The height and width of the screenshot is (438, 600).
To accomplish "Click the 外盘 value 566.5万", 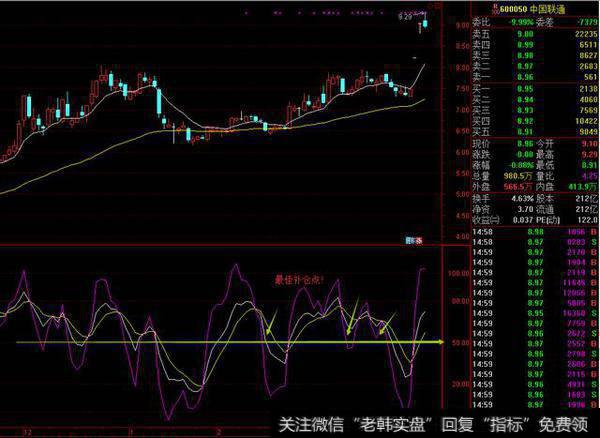I will point(519,187).
